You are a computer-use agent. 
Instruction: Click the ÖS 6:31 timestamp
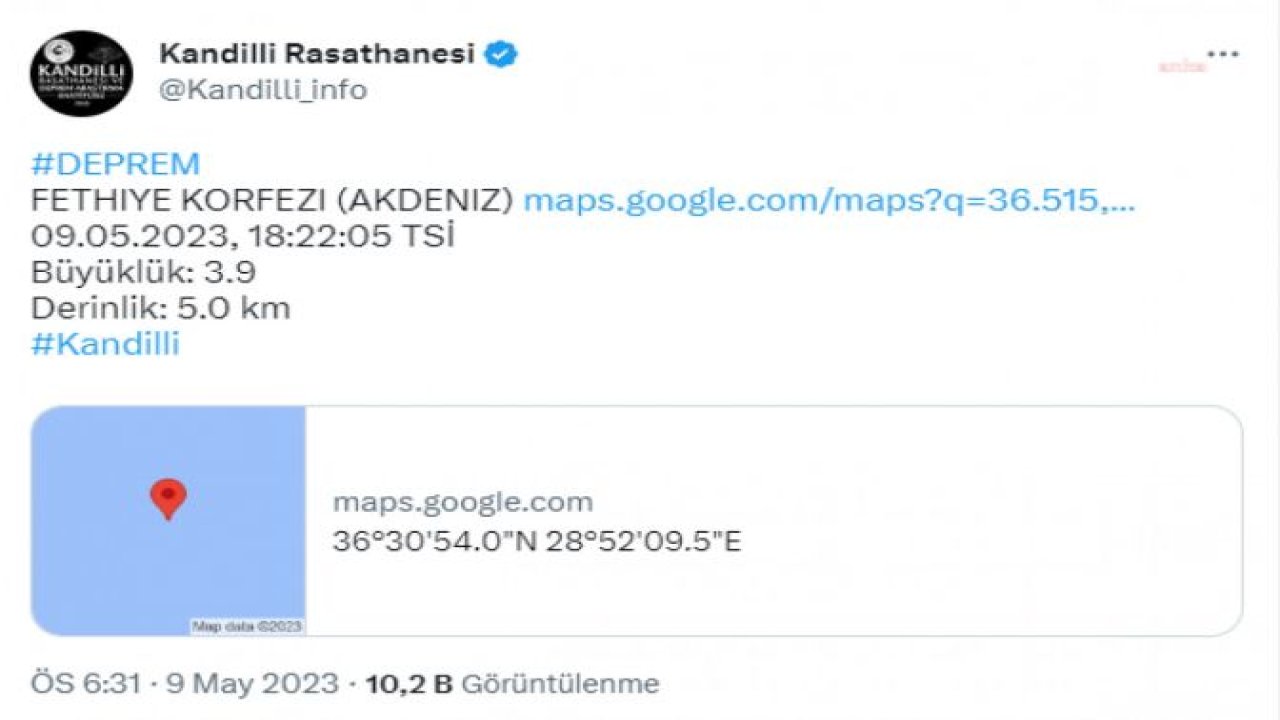coord(84,684)
